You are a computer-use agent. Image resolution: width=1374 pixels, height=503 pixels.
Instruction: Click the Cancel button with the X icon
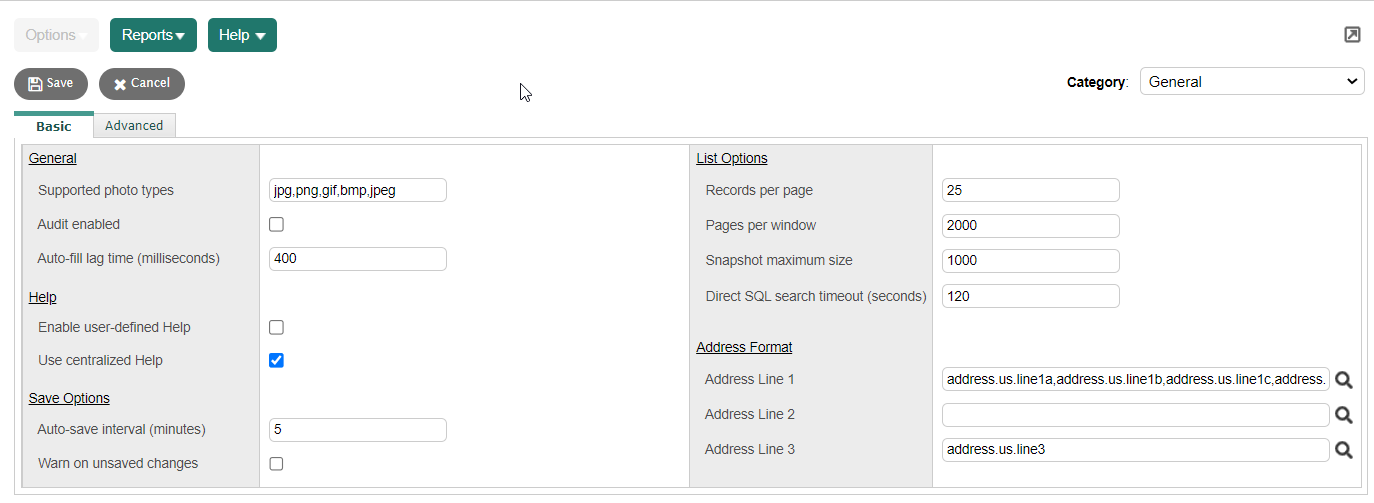142,84
